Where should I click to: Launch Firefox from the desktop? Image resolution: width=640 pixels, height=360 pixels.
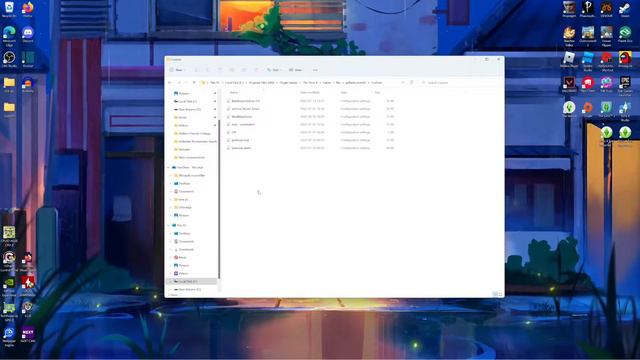click(27, 9)
